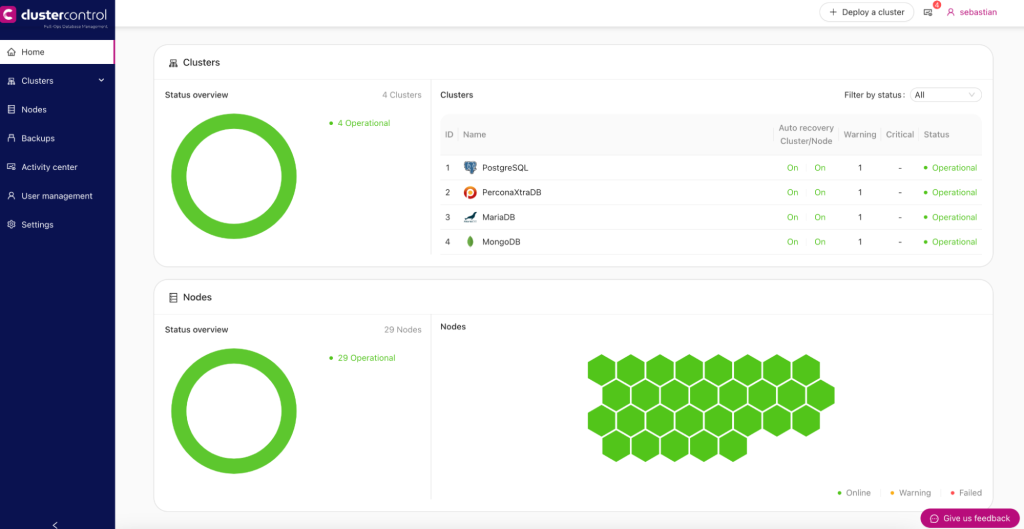This screenshot has width=1024, height=529.
Task: Open Backups page from sidebar
Action: (x=57, y=138)
